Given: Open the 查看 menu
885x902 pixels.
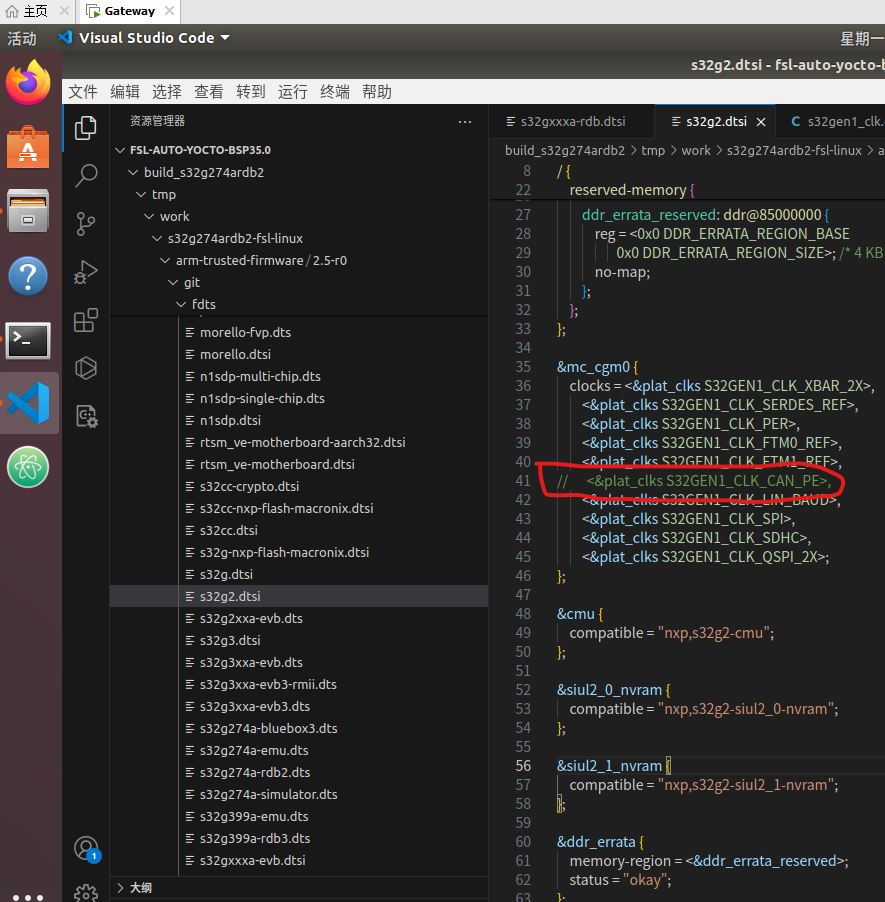Looking at the screenshot, I should click(x=209, y=91).
